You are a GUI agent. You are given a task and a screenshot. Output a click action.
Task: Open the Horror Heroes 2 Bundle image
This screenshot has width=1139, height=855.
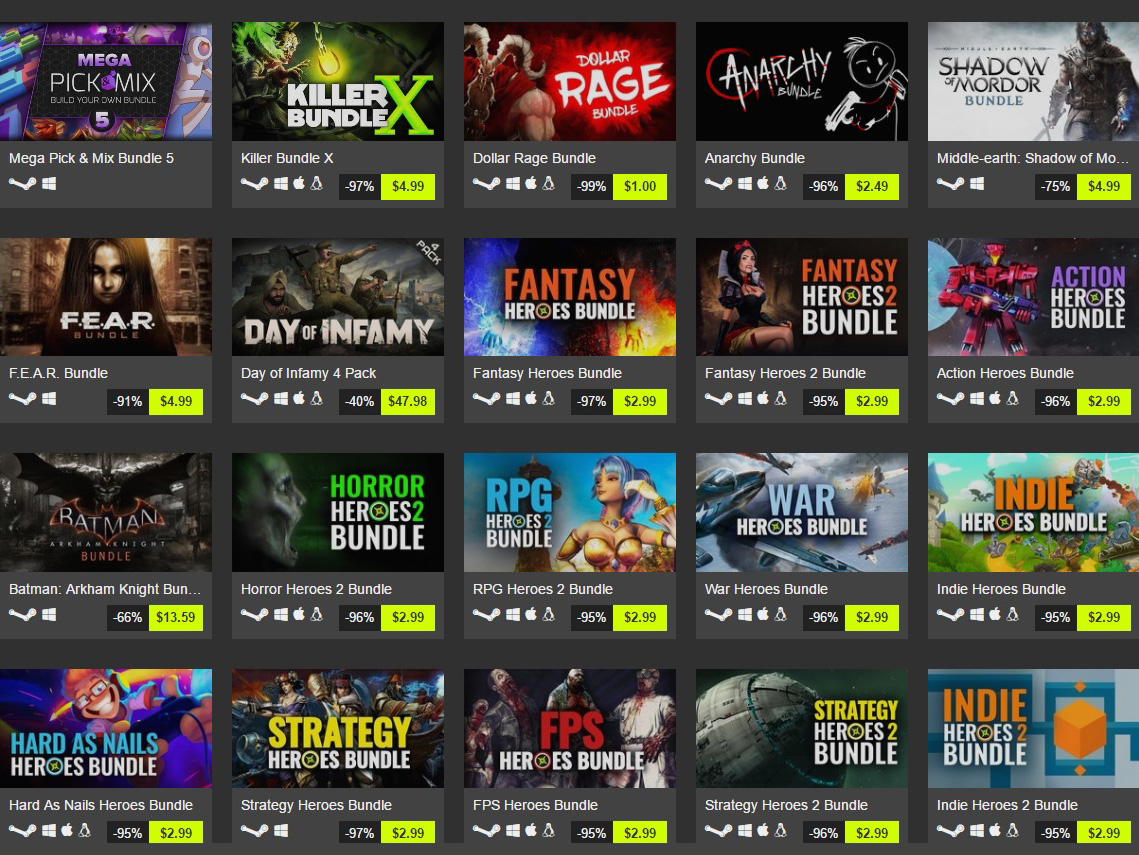coord(338,512)
